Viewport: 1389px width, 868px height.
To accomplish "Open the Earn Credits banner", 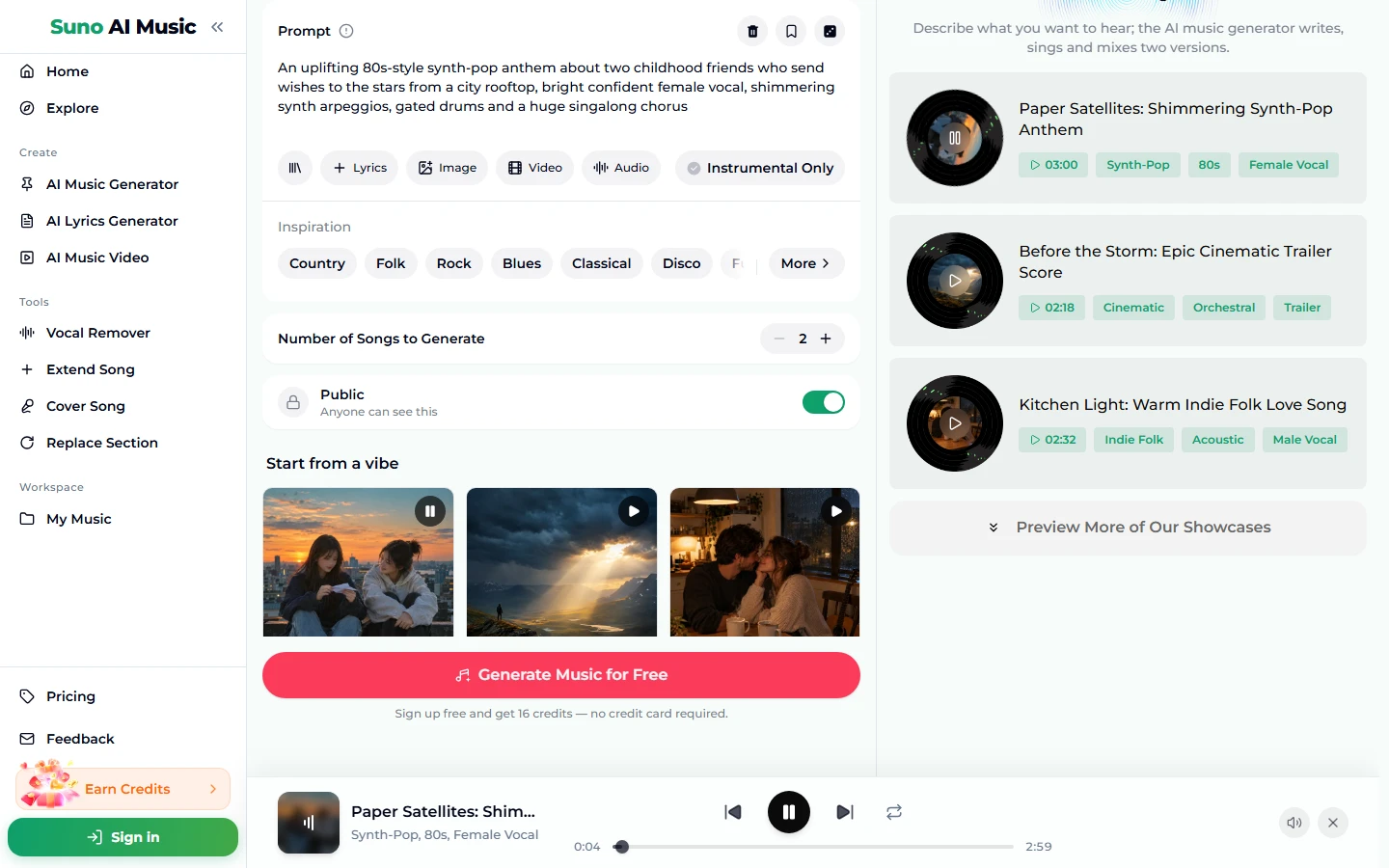I will [x=123, y=789].
